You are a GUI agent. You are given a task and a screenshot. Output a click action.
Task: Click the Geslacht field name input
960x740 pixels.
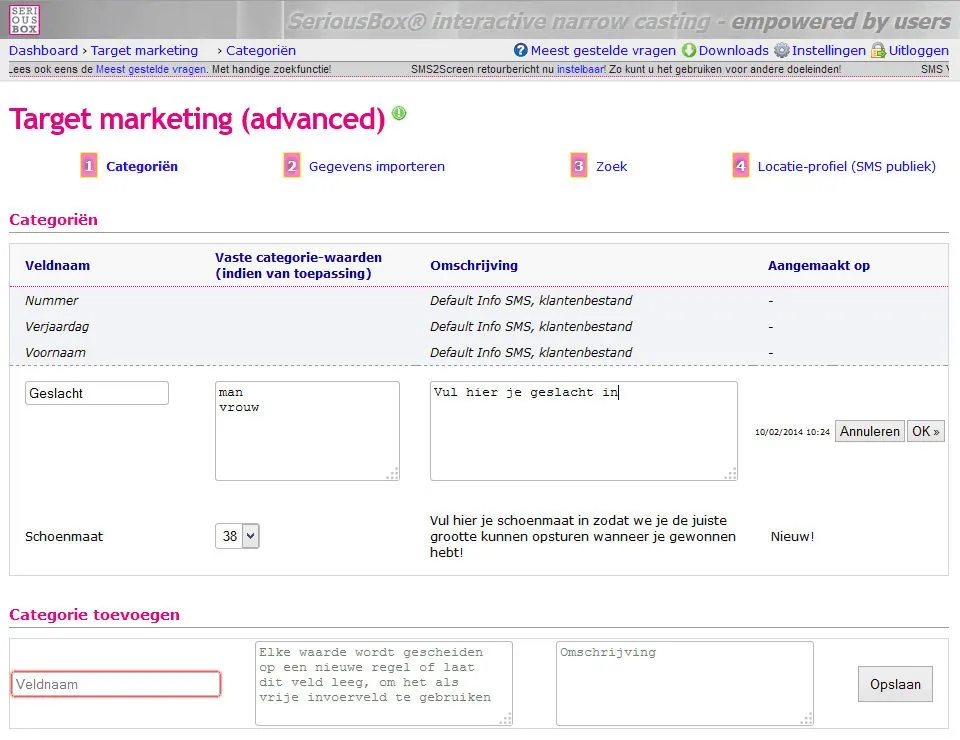point(97,393)
